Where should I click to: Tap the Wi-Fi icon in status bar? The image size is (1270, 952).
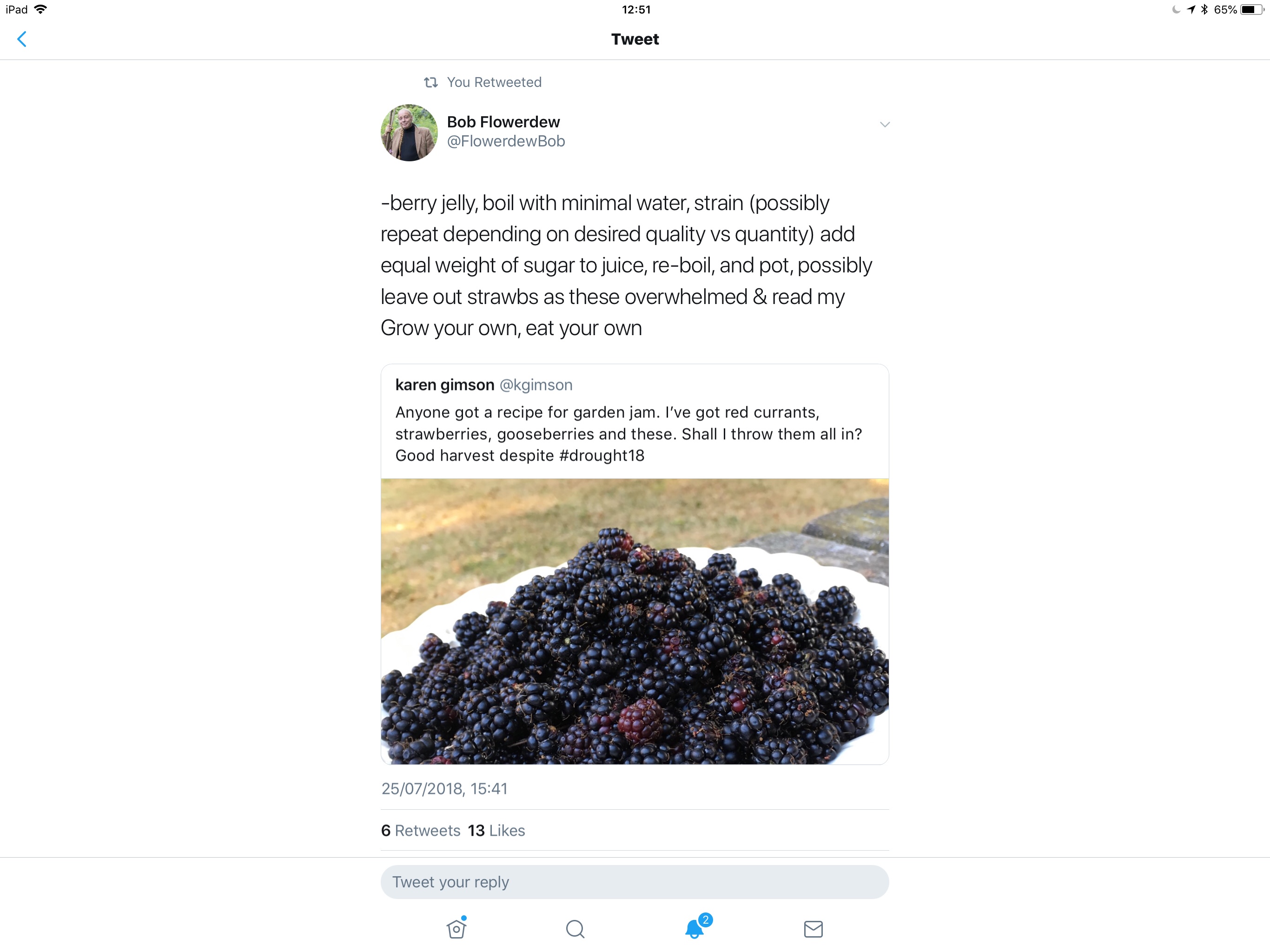(x=40, y=10)
